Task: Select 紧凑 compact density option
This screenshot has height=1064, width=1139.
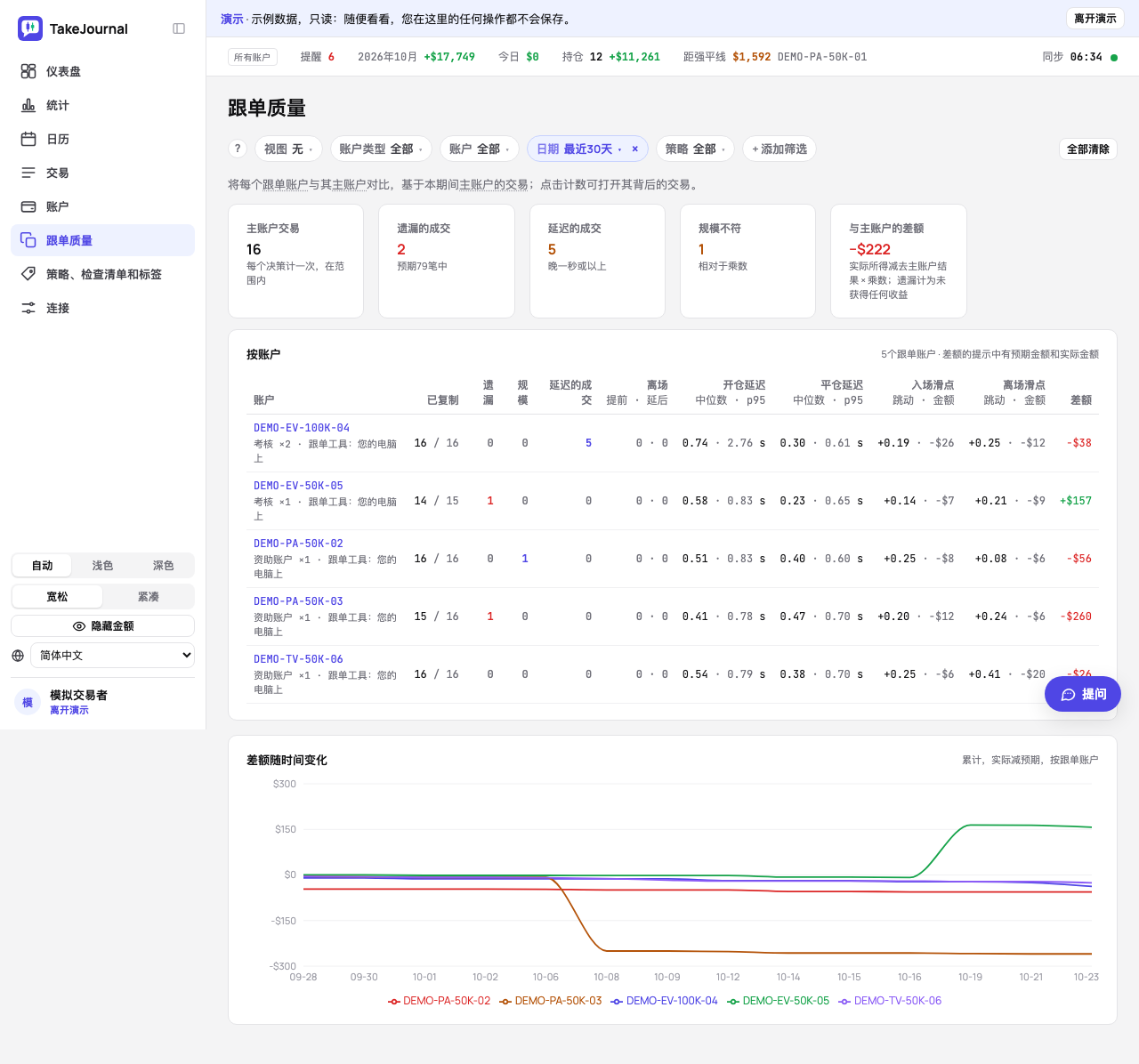Action: pyautogui.click(x=149, y=597)
